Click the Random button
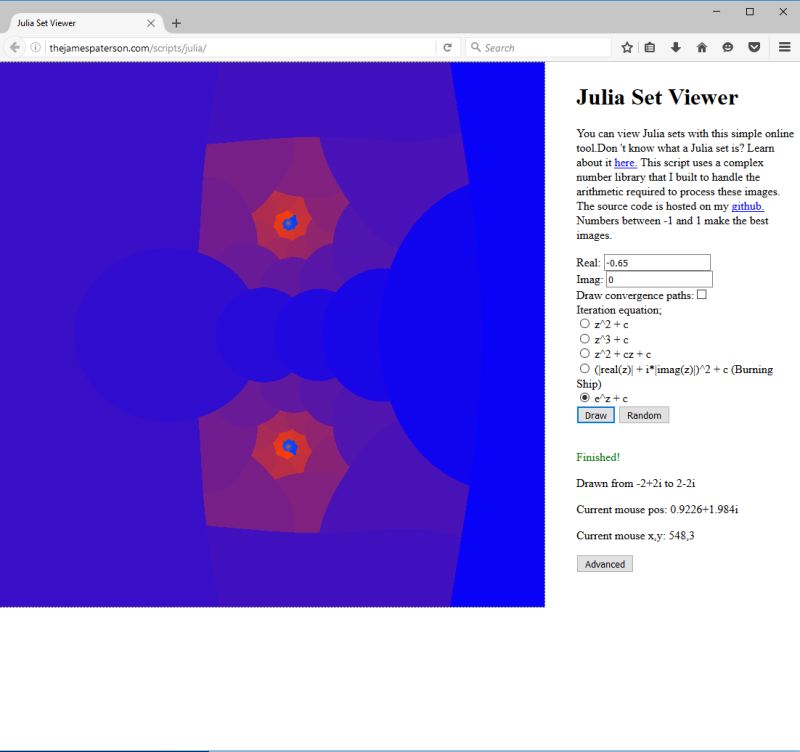This screenshot has width=800, height=752. point(644,415)
